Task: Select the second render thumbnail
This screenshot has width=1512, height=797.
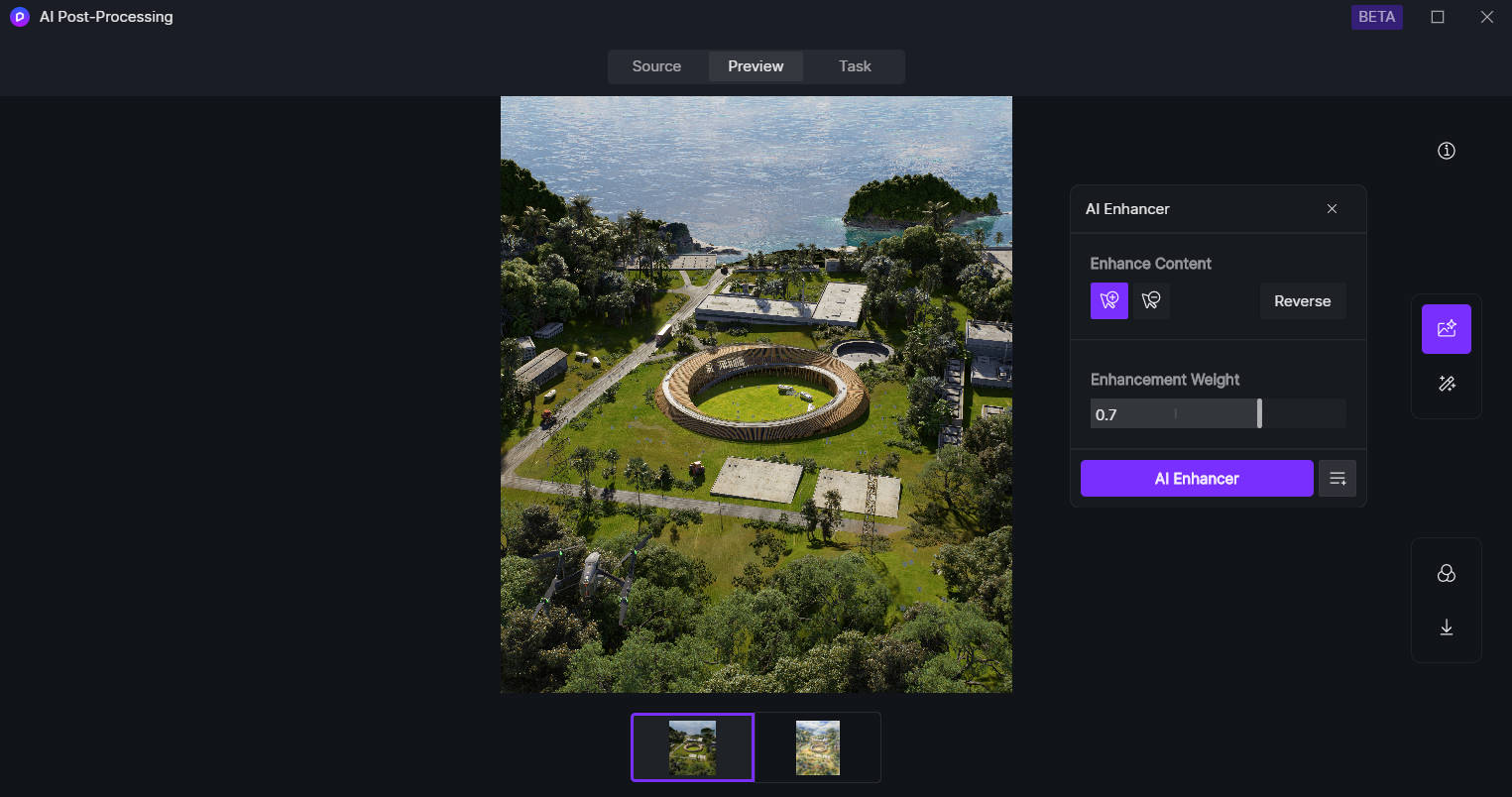Action: (818, 747)
